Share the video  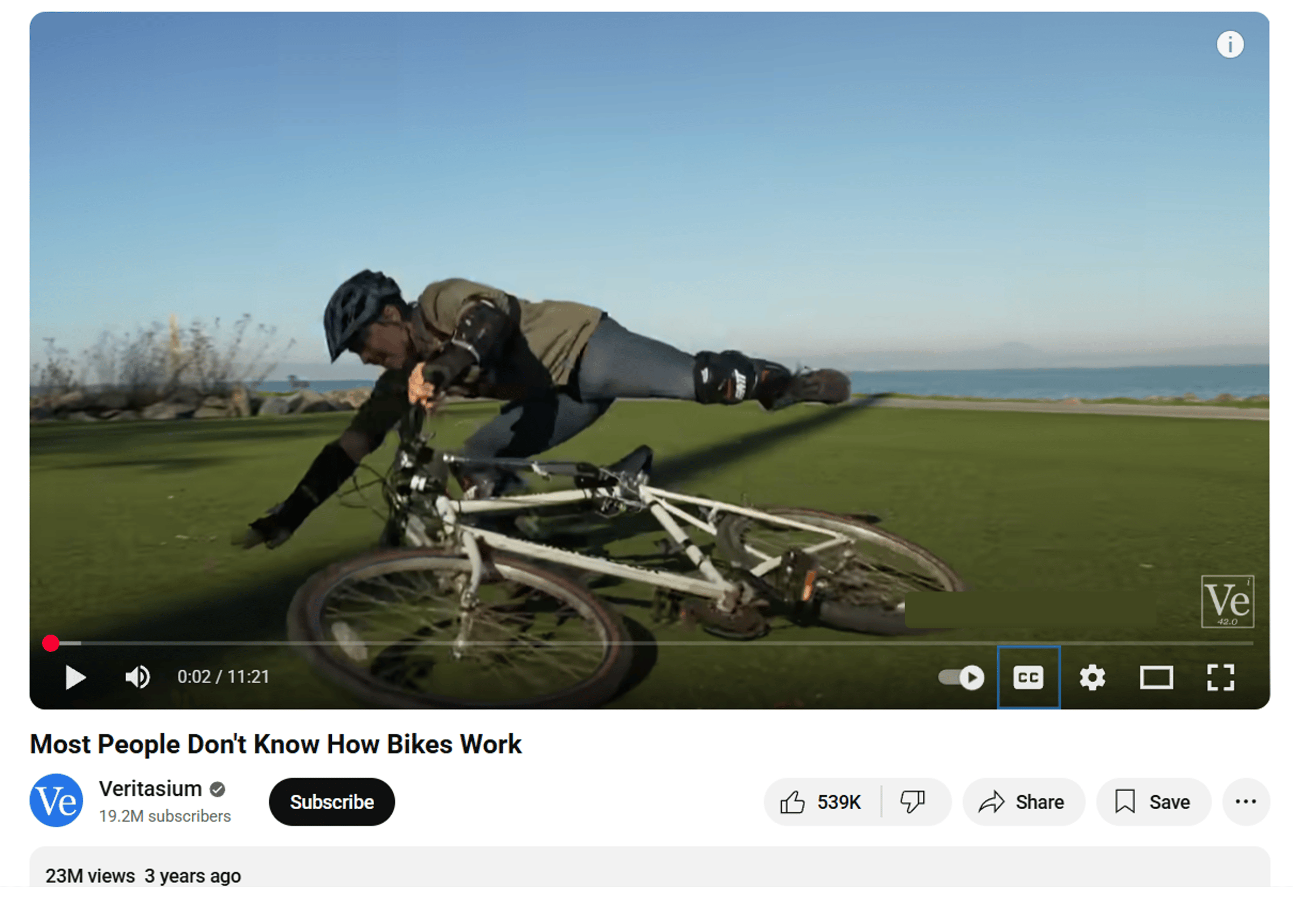pyautogui.click(x=1023, y=802)
